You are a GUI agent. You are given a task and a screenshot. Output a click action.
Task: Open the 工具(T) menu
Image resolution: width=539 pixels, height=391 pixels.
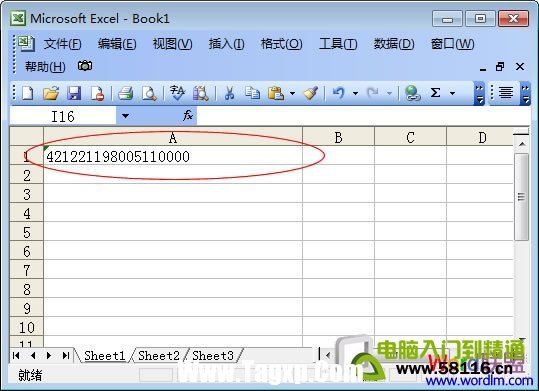coord(338,44)
